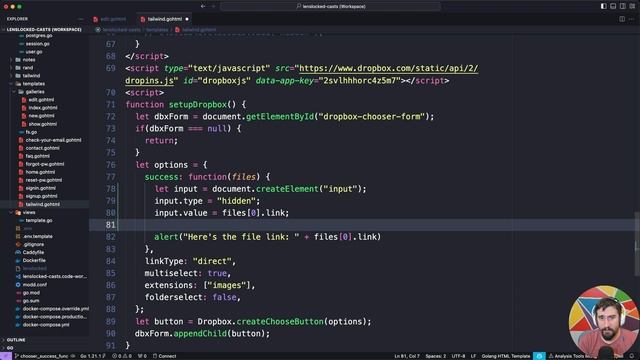Screen dimensions: 640x360
Task: Open template.go under views
Action: [39, 220]
